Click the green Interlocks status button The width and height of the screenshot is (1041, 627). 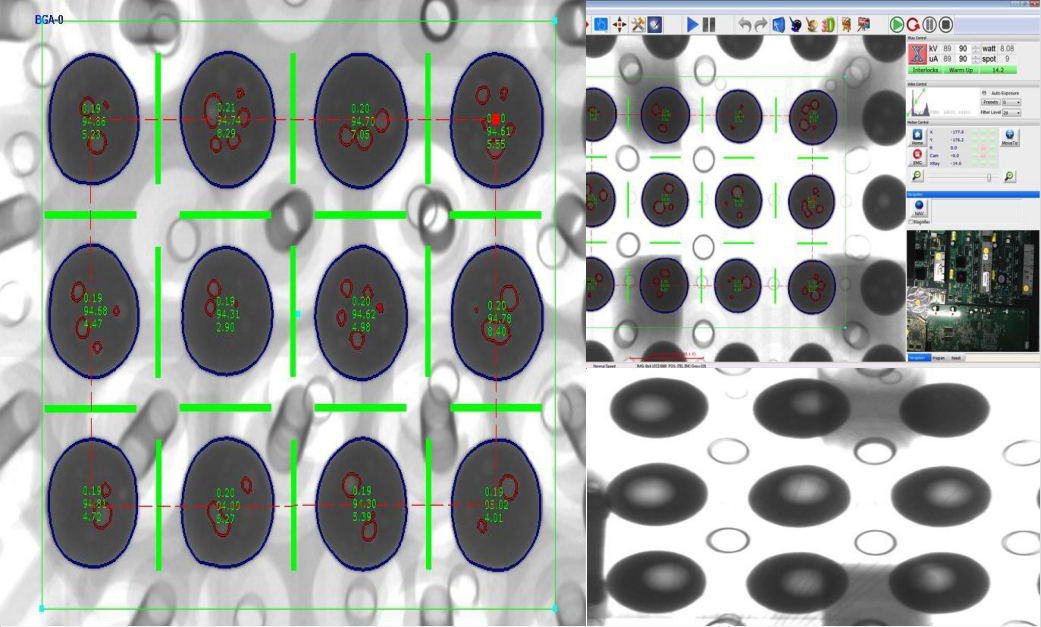pos(925,70)
